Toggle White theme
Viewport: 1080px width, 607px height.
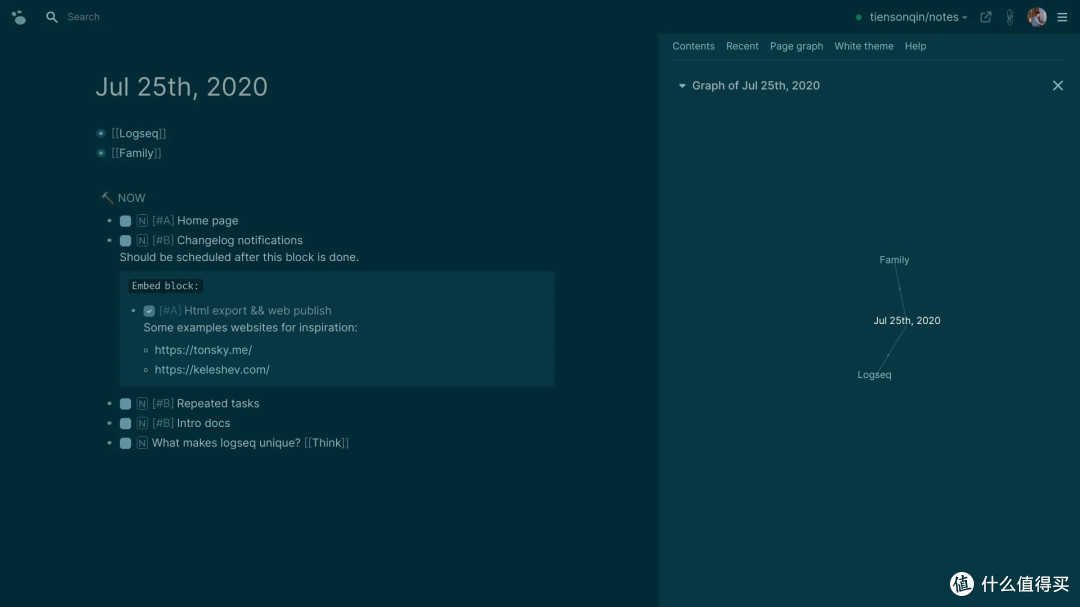tap(864, 46)
